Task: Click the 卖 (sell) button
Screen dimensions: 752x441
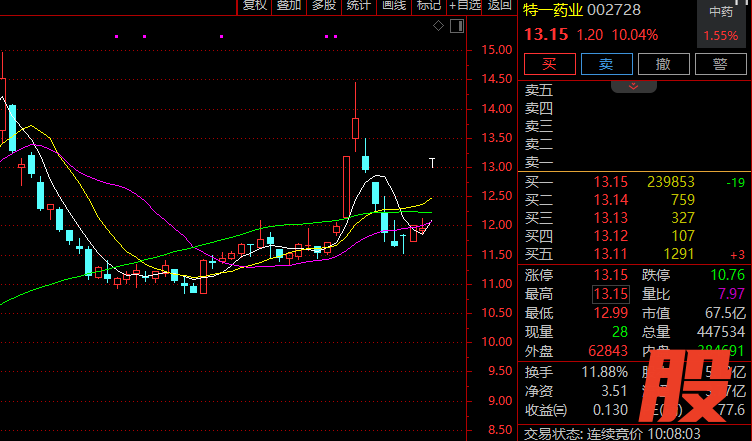Action: pos(605,64)
